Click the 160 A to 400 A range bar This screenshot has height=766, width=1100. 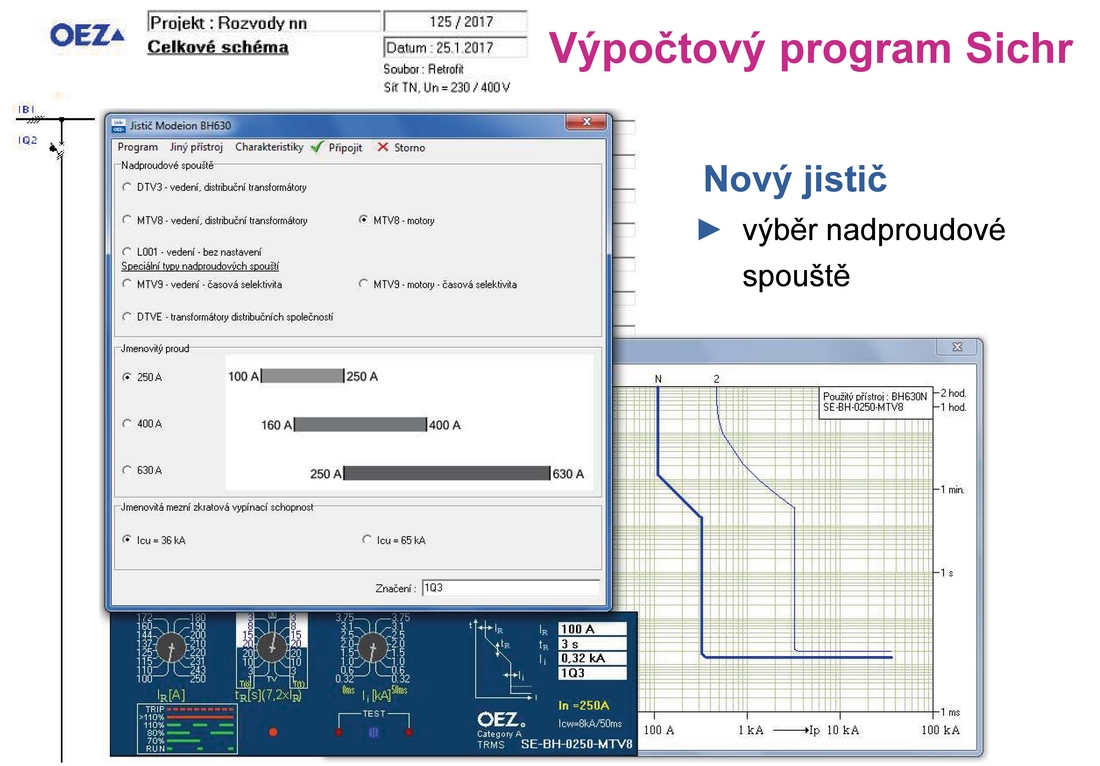click(x=361, y=424)
